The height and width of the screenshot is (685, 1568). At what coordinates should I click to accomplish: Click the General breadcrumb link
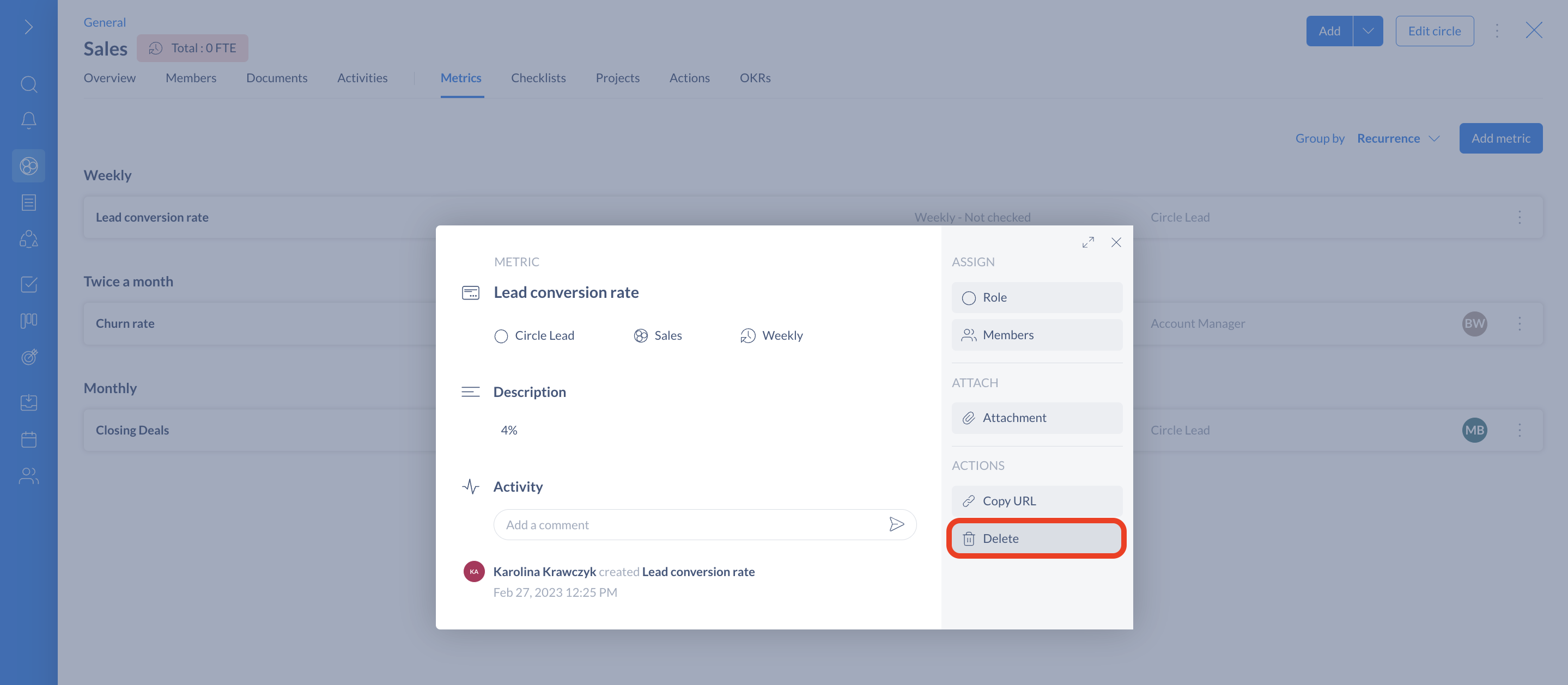point(105,22)
